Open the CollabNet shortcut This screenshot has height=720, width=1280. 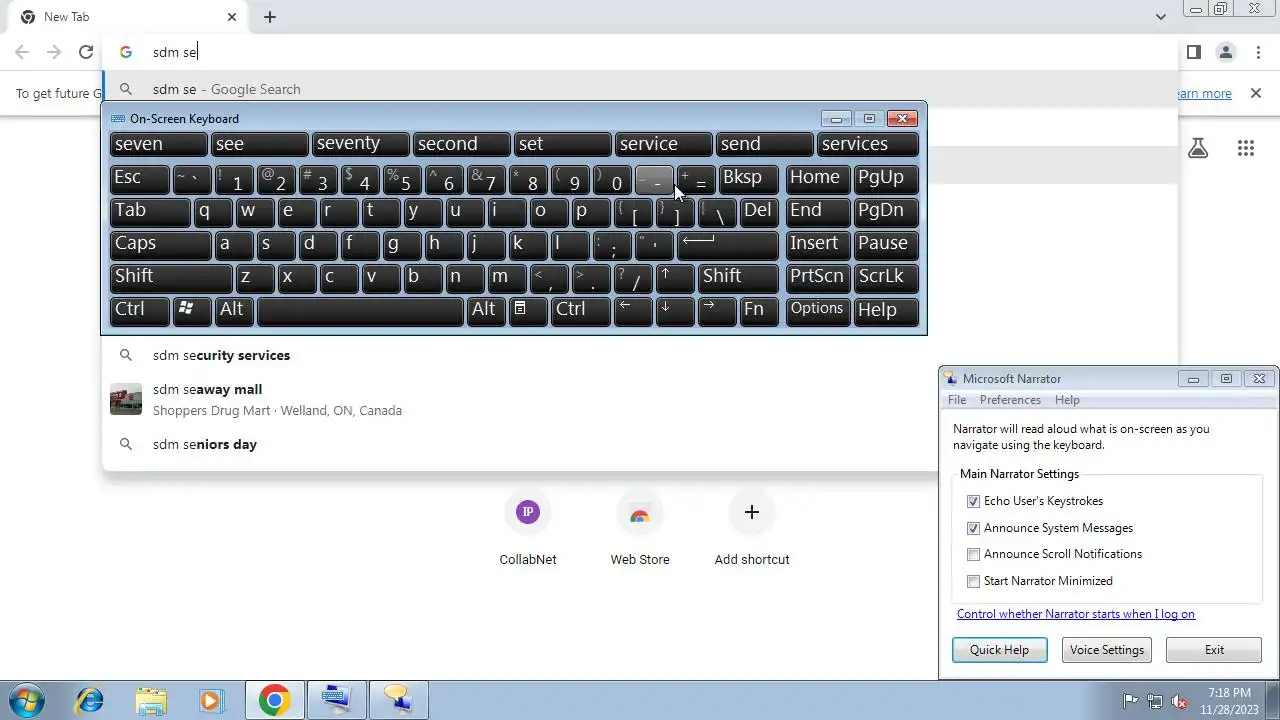pos(528,530)
